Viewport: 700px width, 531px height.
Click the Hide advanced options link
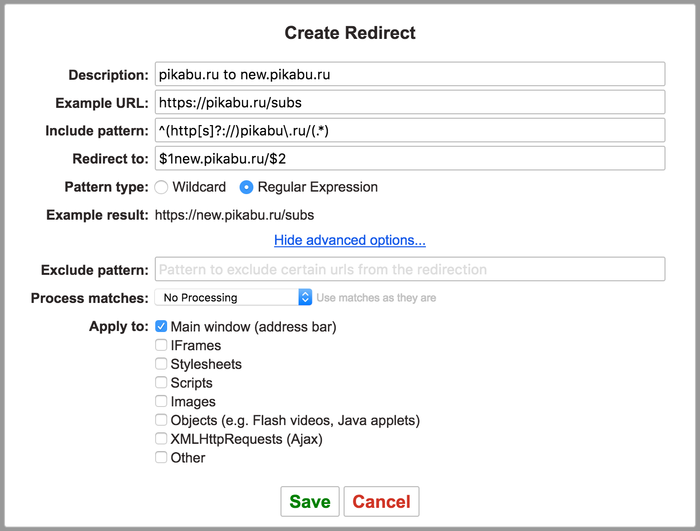click(x=350, y=240)
